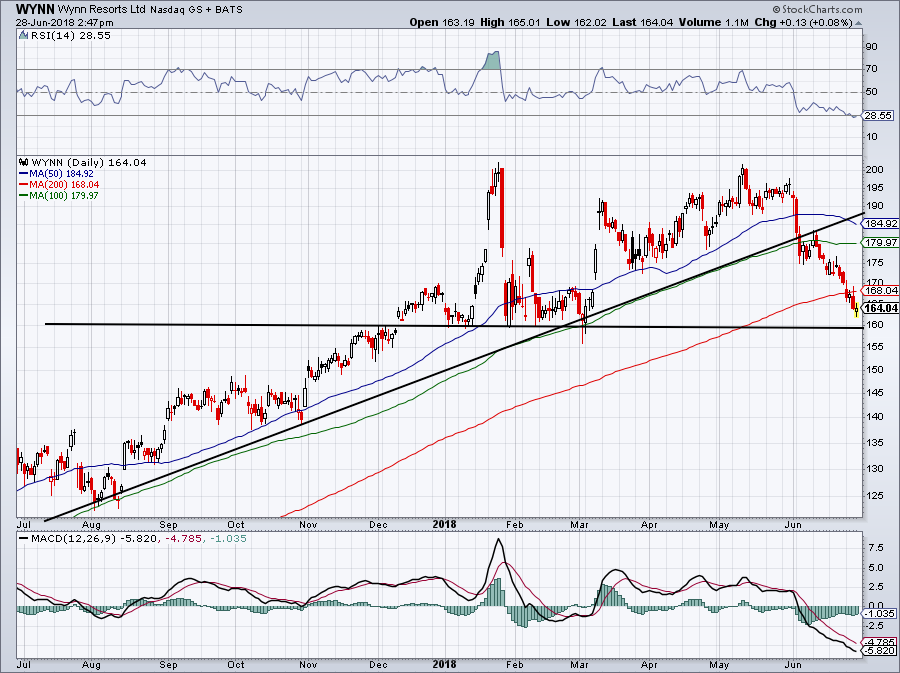The height and width of the screenshot is (673, 900).
Task: Click the 90 level on the RSI axis
Action: (x=872, y=46)
